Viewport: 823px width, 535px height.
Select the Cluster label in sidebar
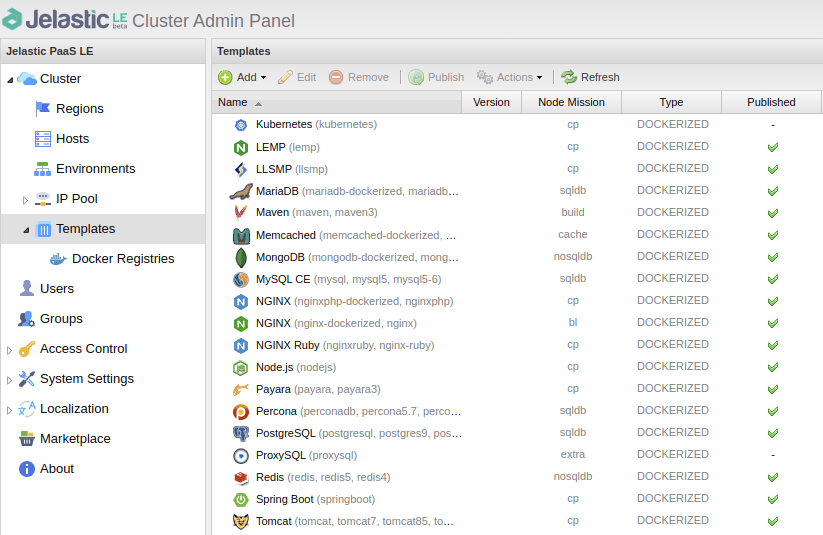pos(60,79)
